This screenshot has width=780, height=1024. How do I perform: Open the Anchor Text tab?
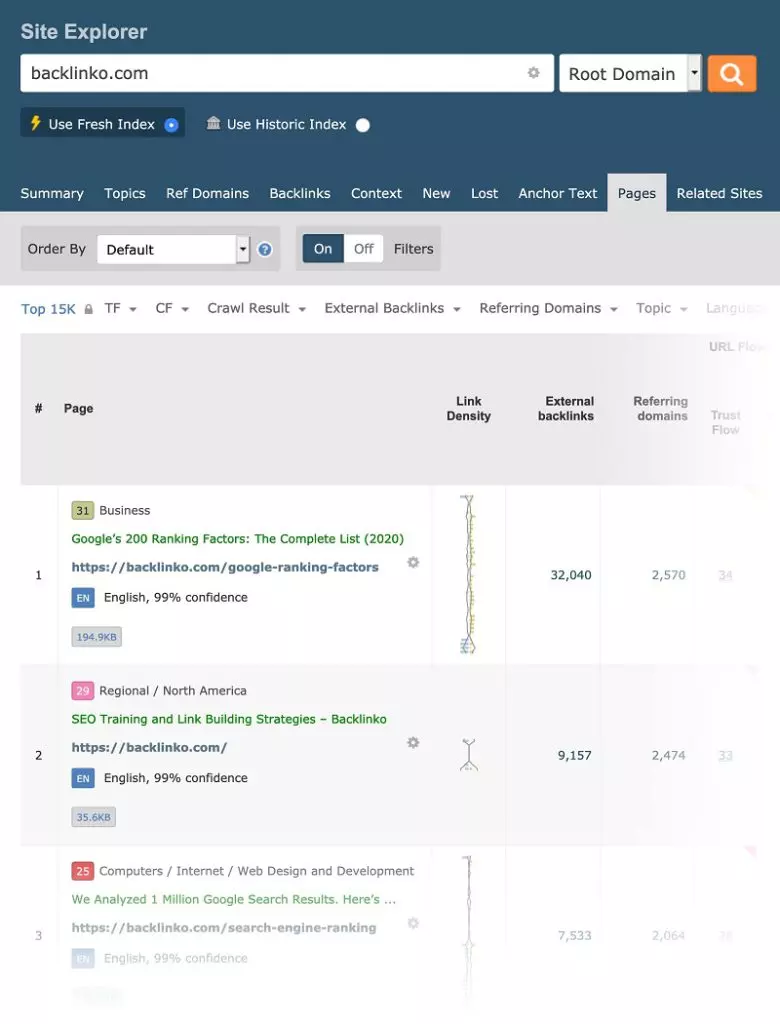pyautogui.click(x=557, y=193)
